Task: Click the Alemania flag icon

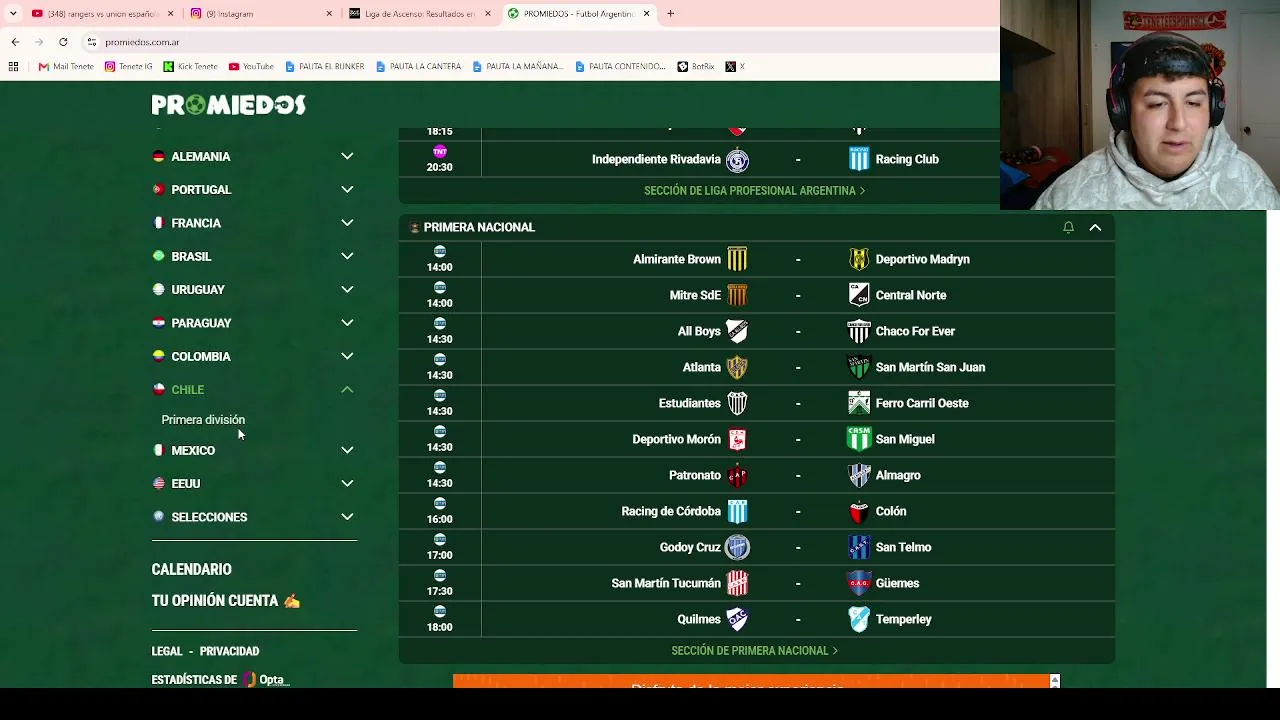Action: tap(158, 156)
